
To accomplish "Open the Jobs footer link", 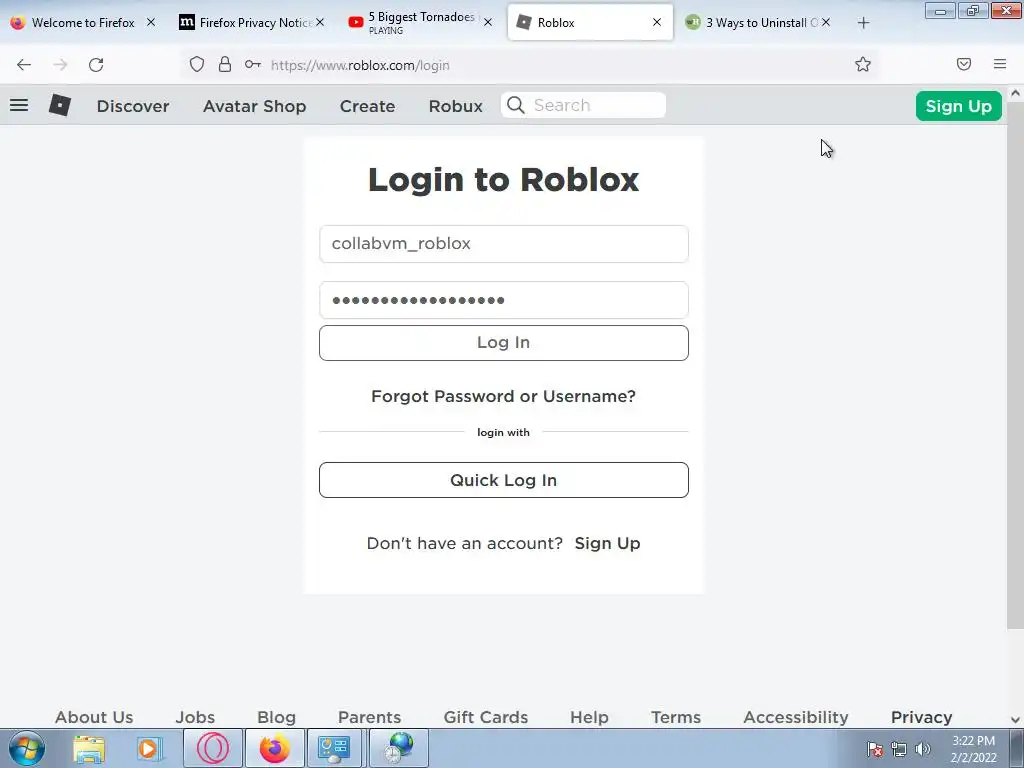I will (195, 717).
